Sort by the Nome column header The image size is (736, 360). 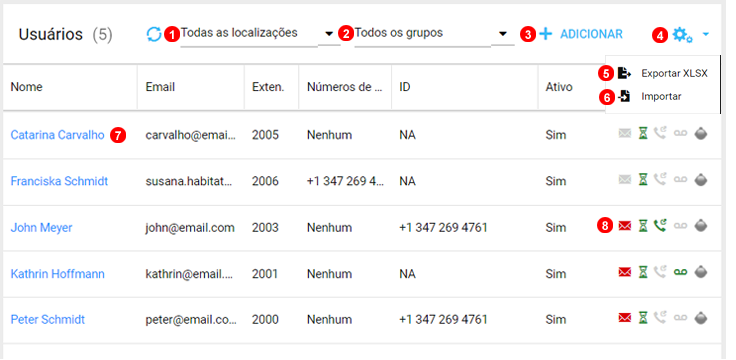[27, 87]
